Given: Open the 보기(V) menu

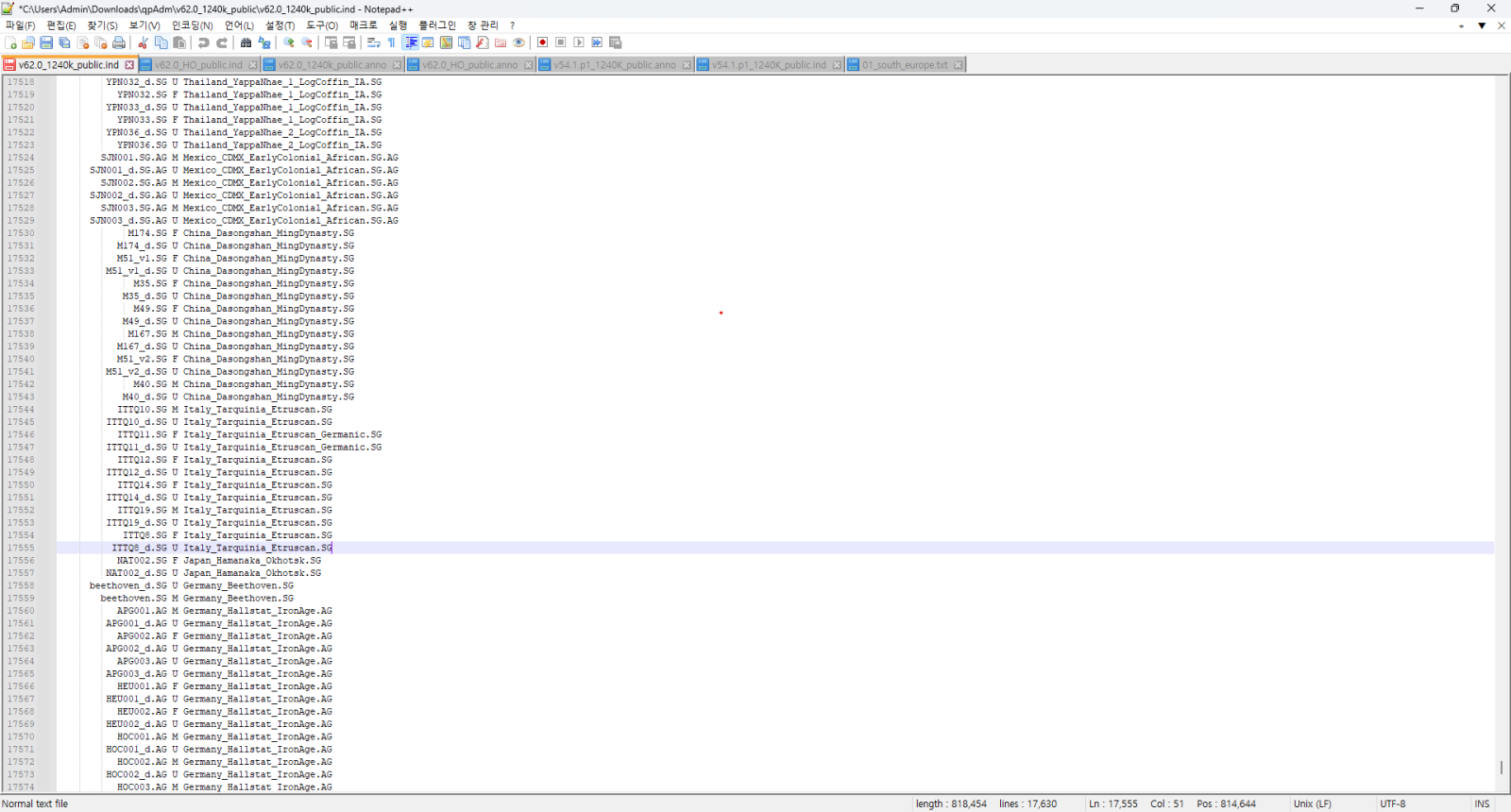Looking at the screenshot, I should click(144, 25).
